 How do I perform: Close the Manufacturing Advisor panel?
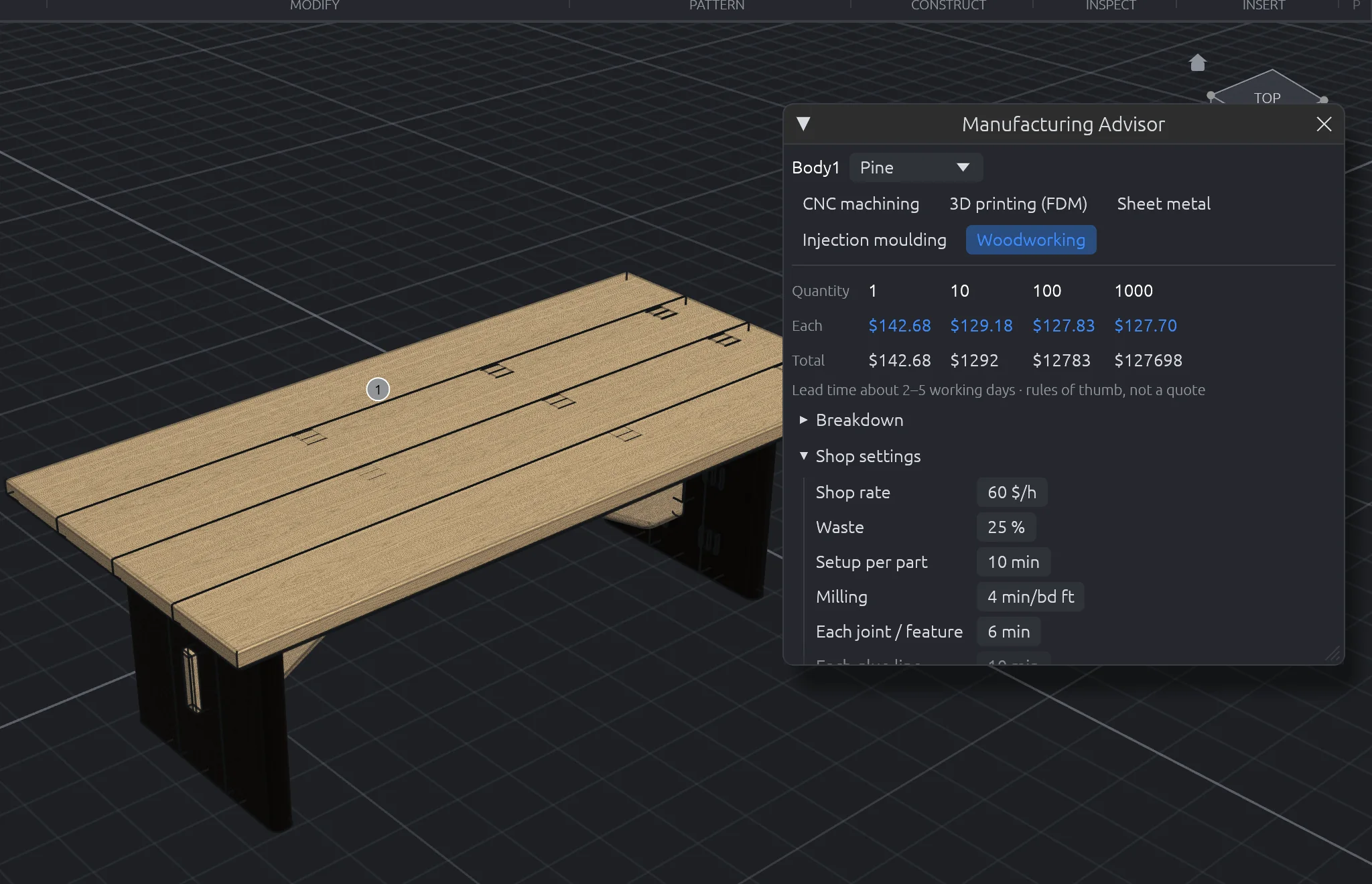point(1324,124)
